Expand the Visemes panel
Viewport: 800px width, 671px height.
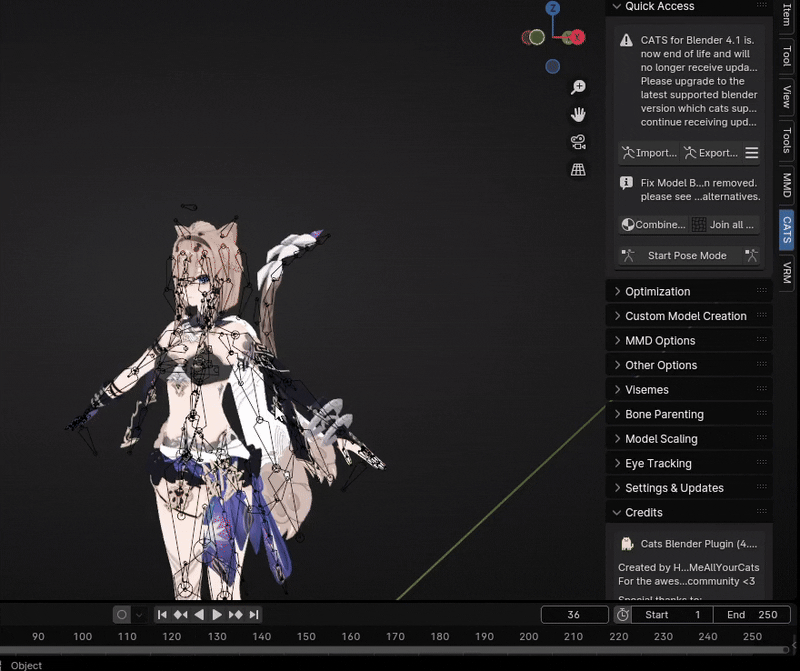click(689, 389)
